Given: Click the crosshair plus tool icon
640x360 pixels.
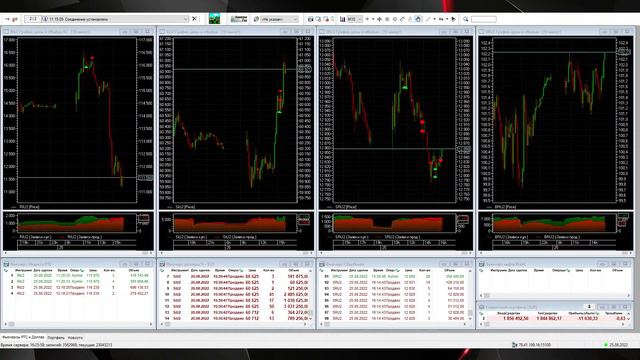Looking at the screenshot, I should click(x=367, y=19).
